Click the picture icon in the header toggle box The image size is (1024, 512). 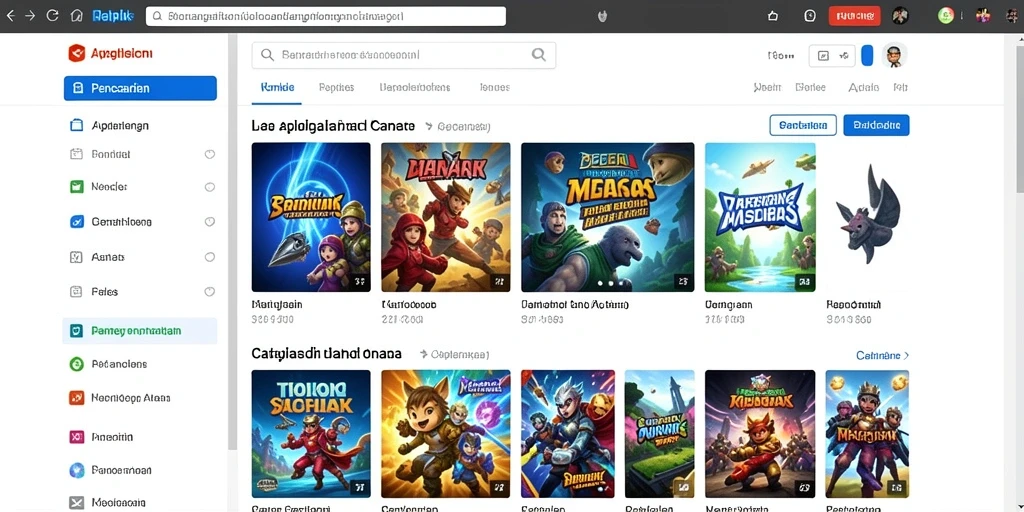click(824, 56)
